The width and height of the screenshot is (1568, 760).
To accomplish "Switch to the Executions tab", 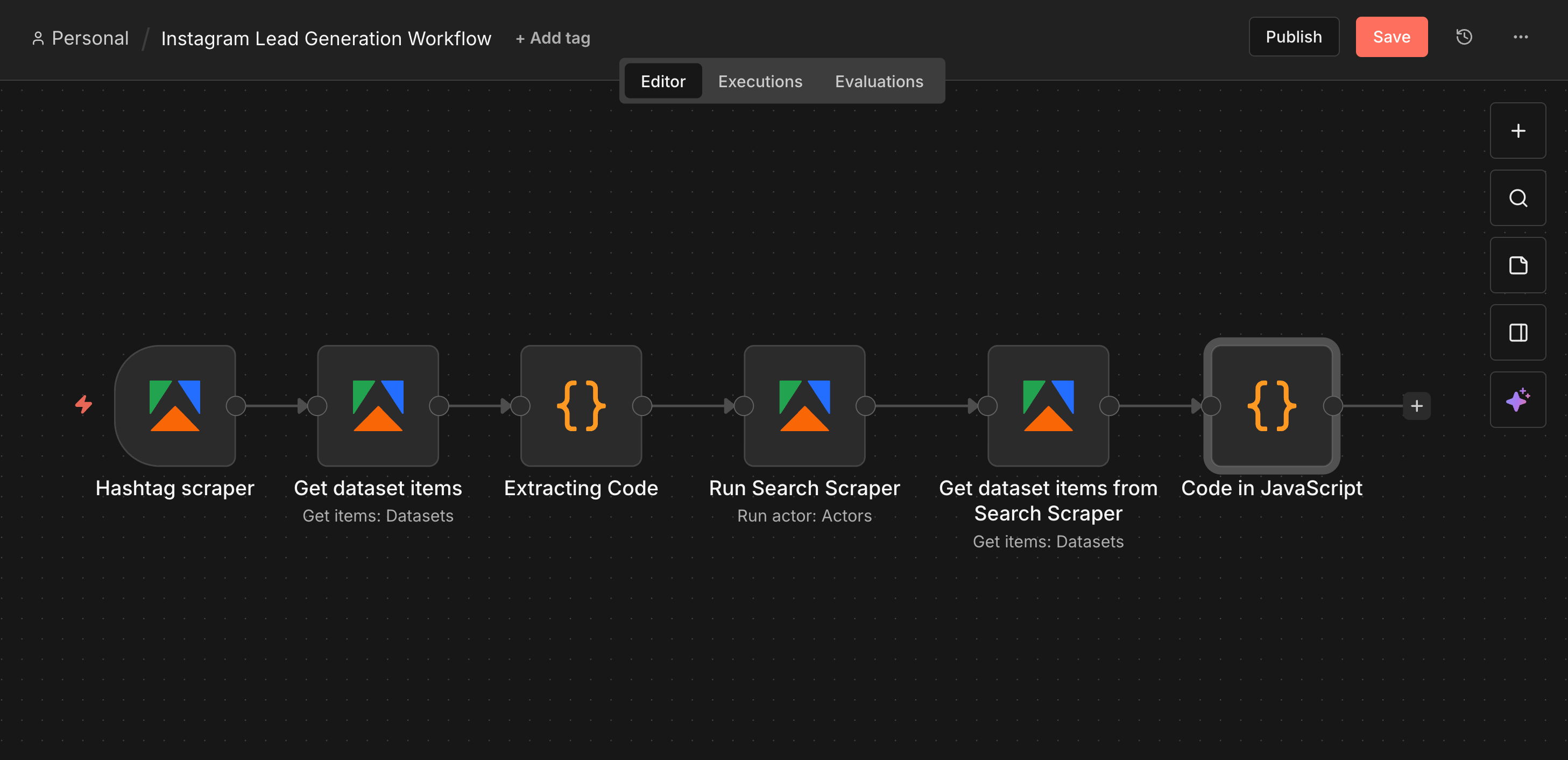I will 760,81.
